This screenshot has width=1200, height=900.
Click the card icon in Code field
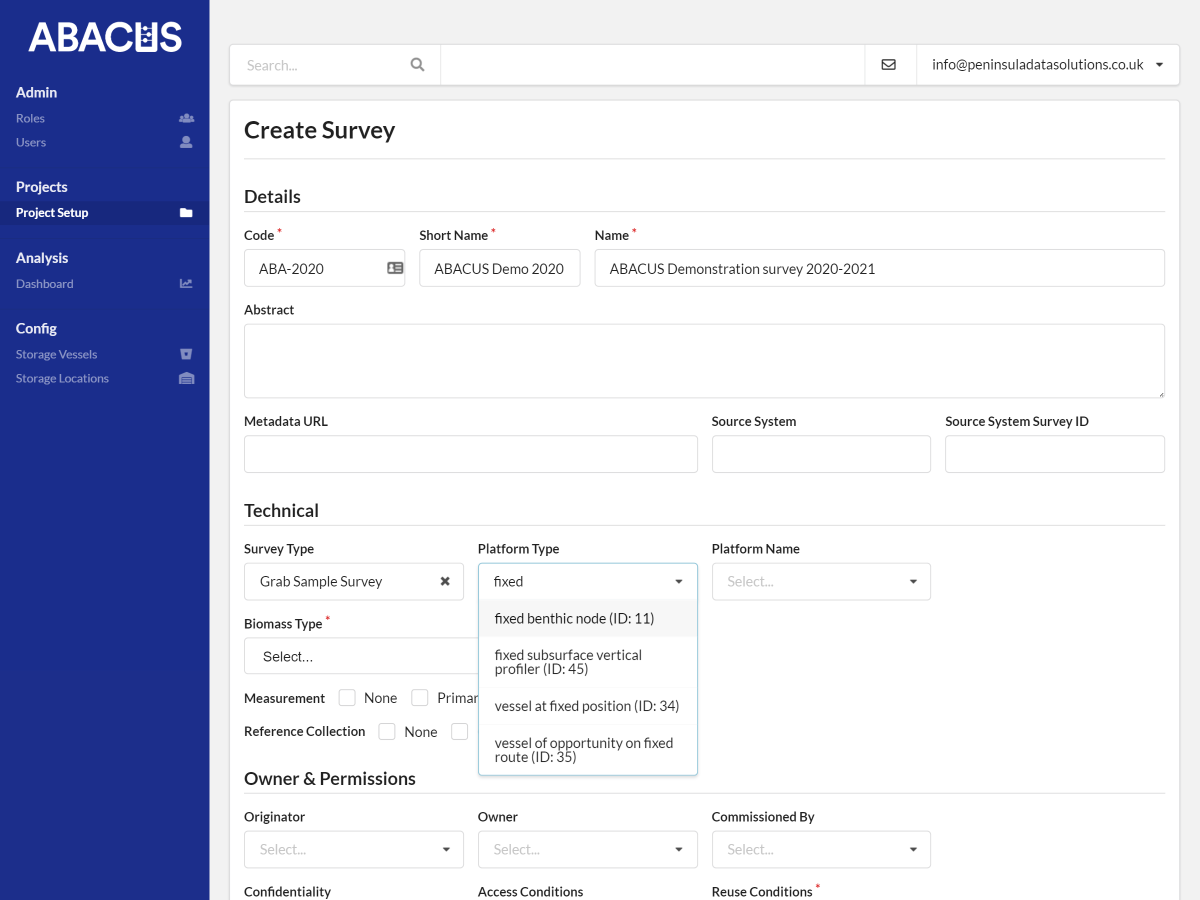[x=395, y=268]
